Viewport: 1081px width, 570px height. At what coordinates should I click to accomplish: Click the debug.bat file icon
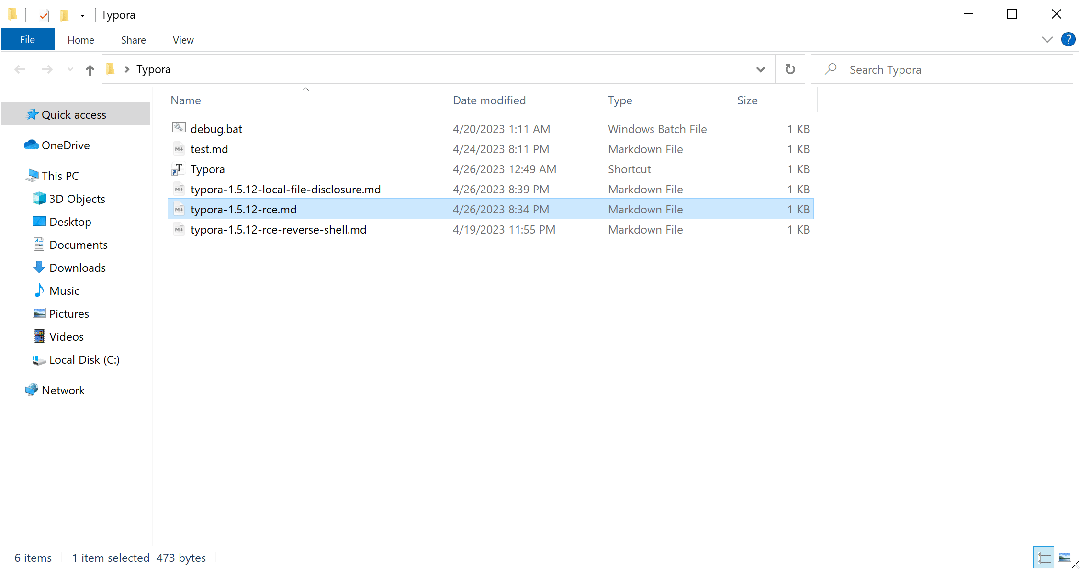(x=179, y=128)
